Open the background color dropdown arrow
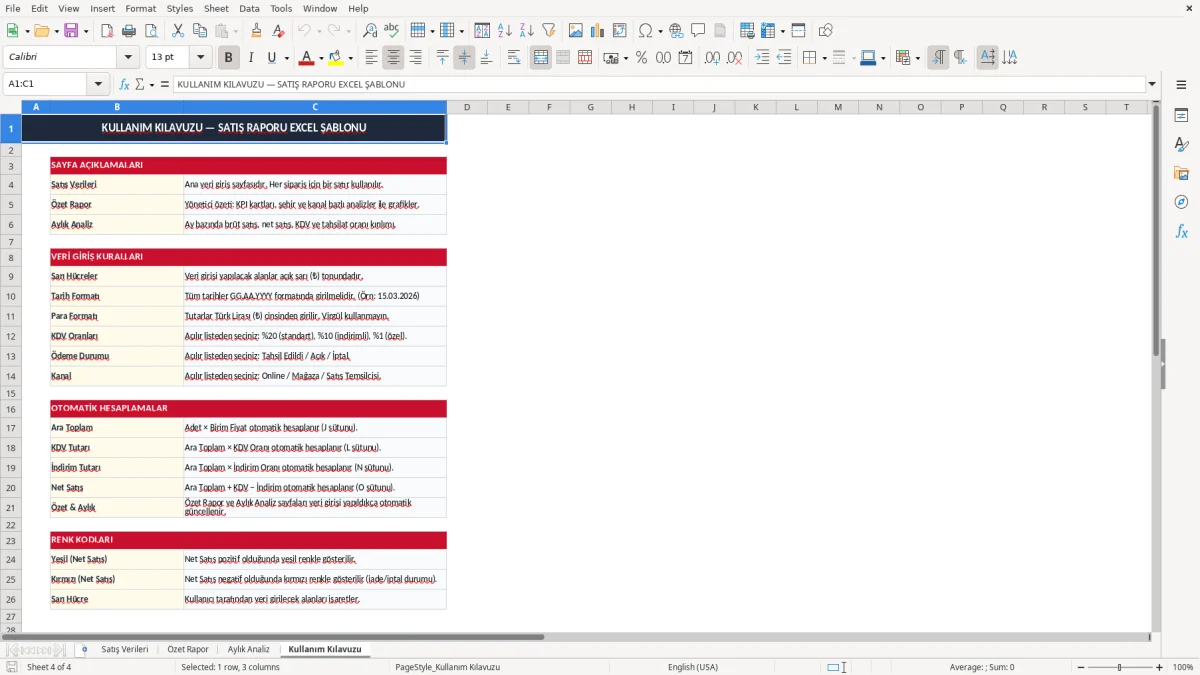The width and height of the screenshot is (1200, 675). [351, 58]
